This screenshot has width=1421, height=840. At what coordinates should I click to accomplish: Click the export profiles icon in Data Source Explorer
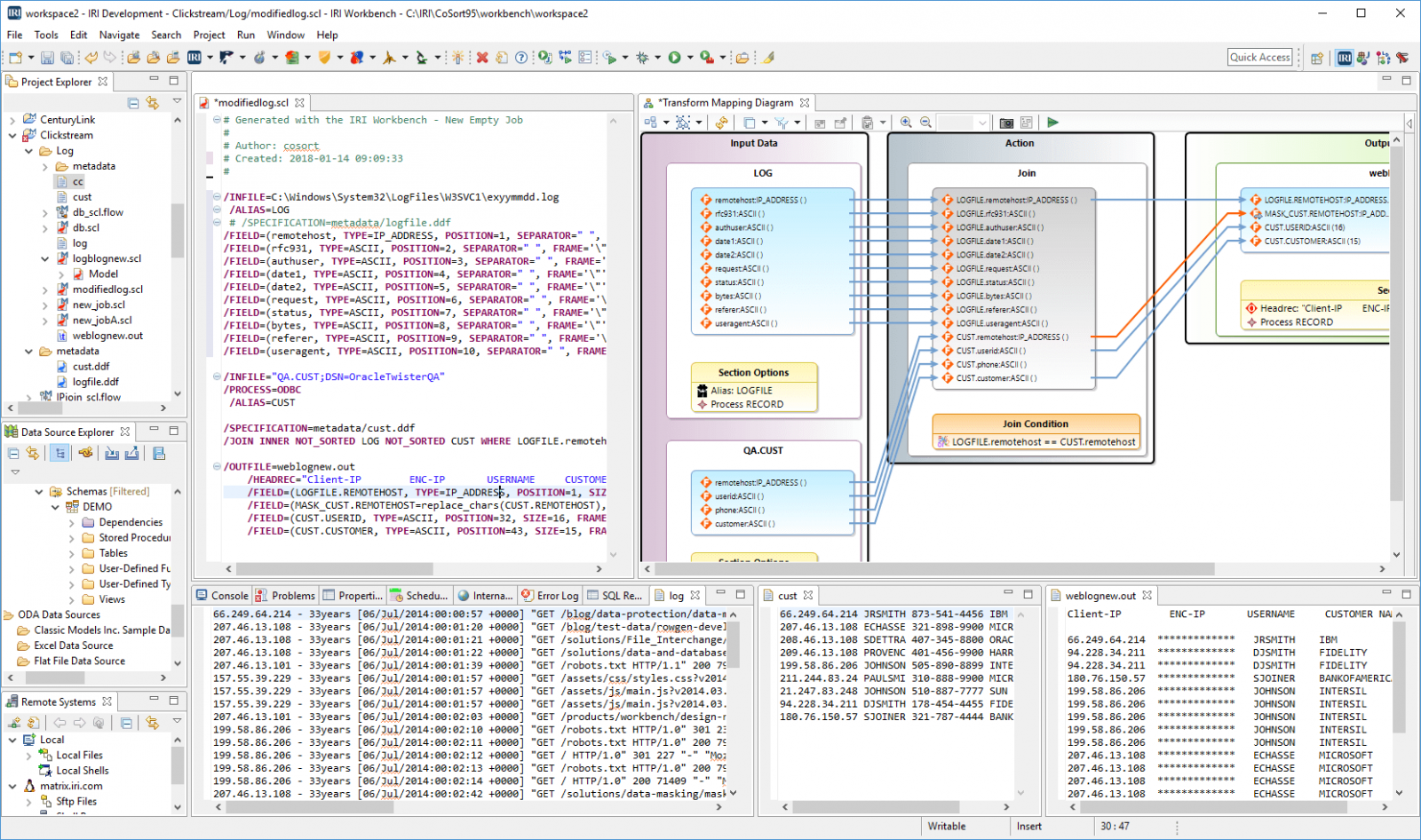click(131, 453)
